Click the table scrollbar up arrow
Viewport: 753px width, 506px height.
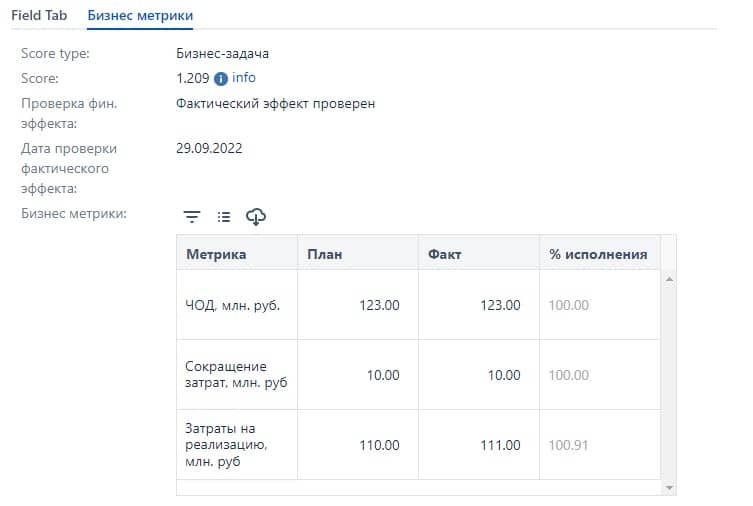click(x=669, y=279)
